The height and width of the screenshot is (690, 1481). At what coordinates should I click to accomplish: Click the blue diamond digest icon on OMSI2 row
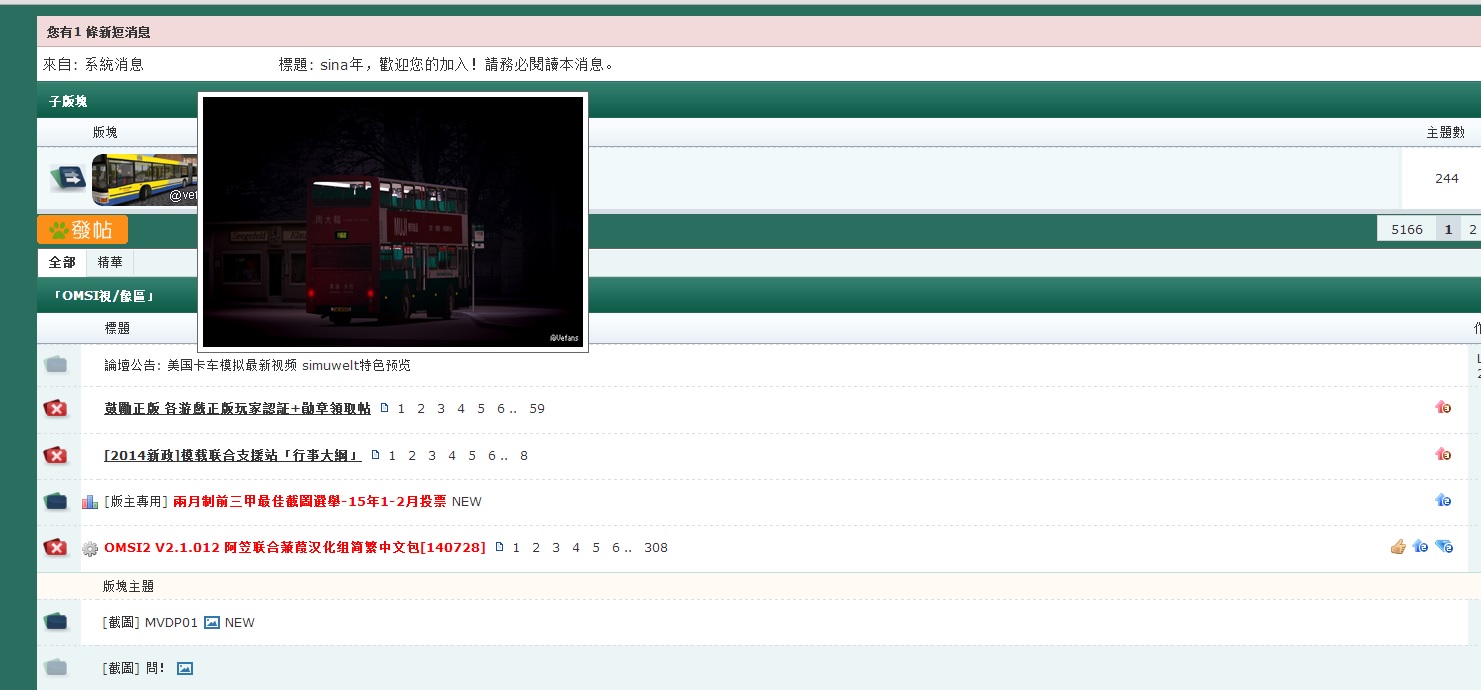[x=1444, y=546]
